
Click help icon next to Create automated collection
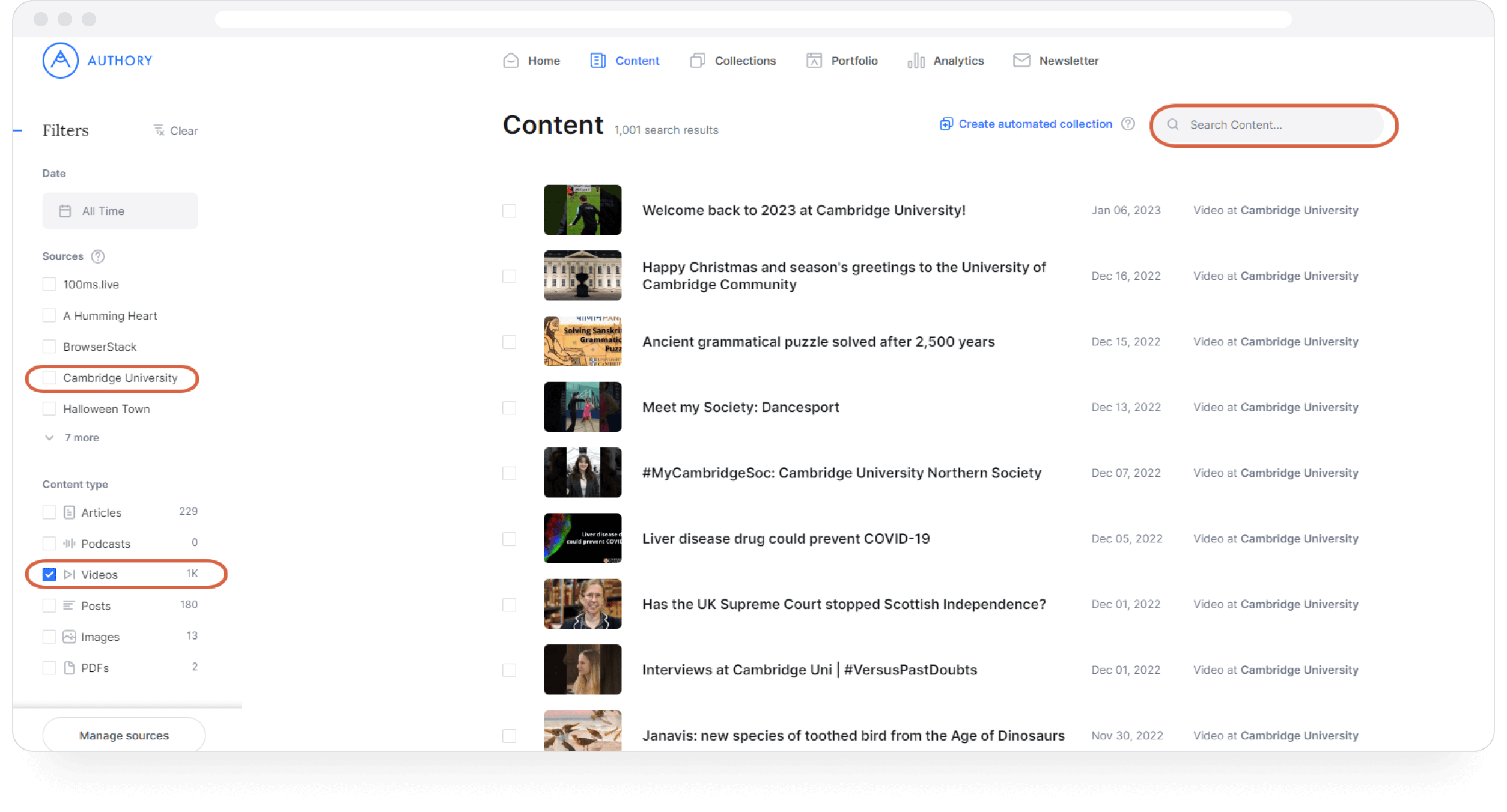[1128, 124]
